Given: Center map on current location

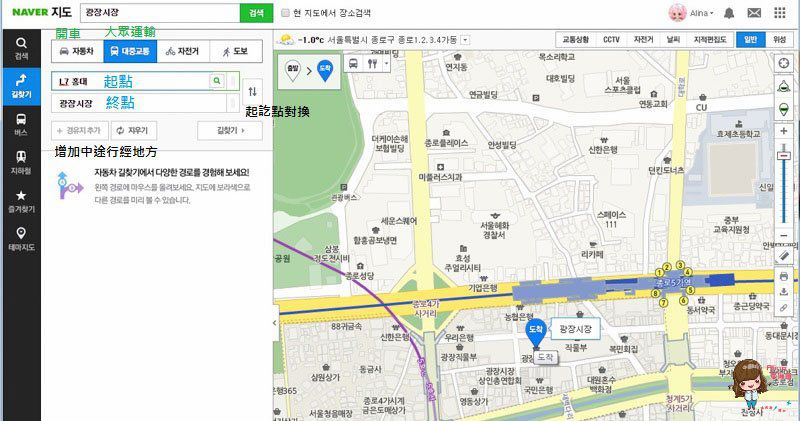Looking at the screenshot, I should (x=784, y=63).
